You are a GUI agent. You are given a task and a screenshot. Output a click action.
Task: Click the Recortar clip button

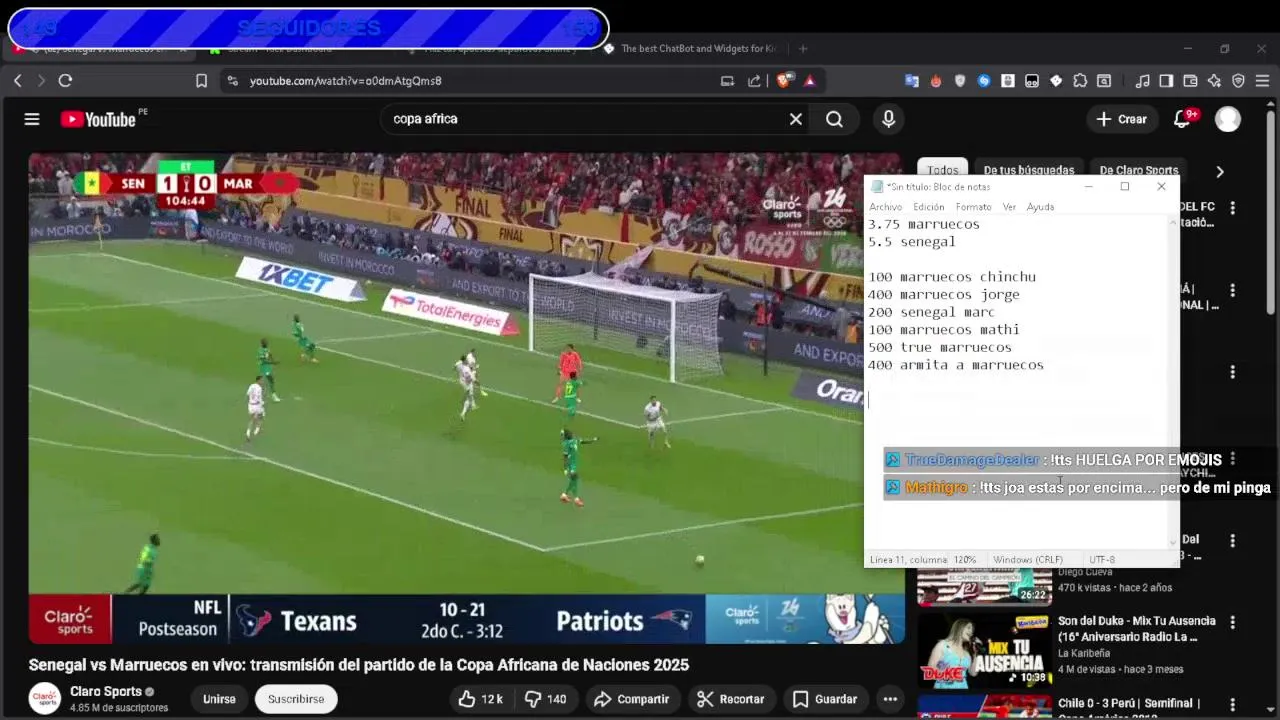[x=731, y=699]
